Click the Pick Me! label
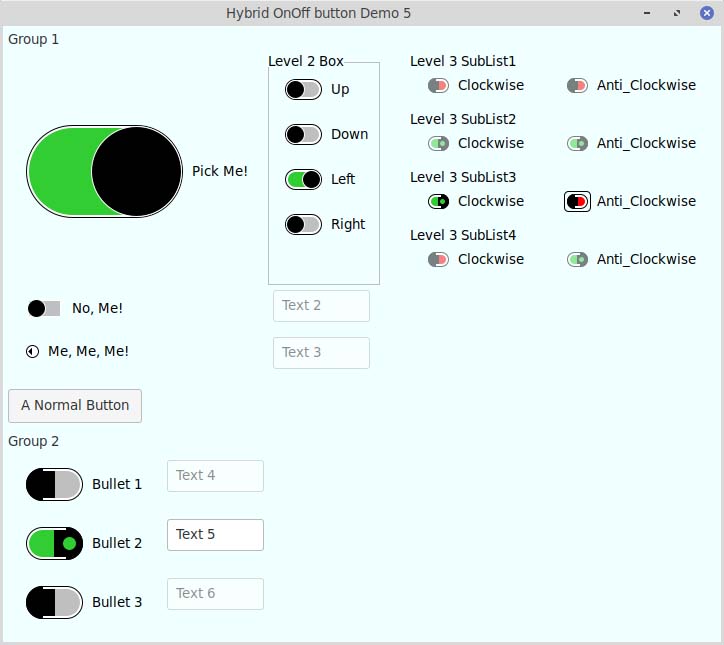Screen dimensions: 724x645 pos(220,171)
